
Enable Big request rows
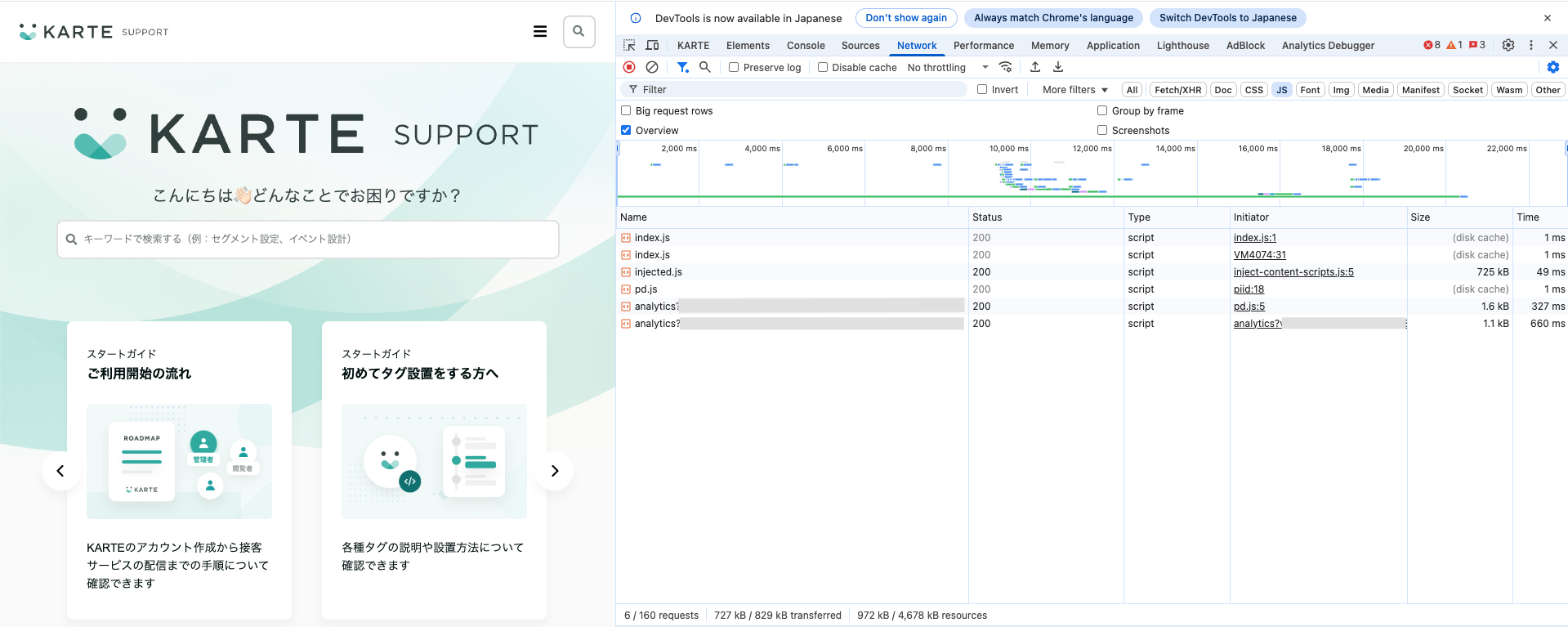coord(626,111)
